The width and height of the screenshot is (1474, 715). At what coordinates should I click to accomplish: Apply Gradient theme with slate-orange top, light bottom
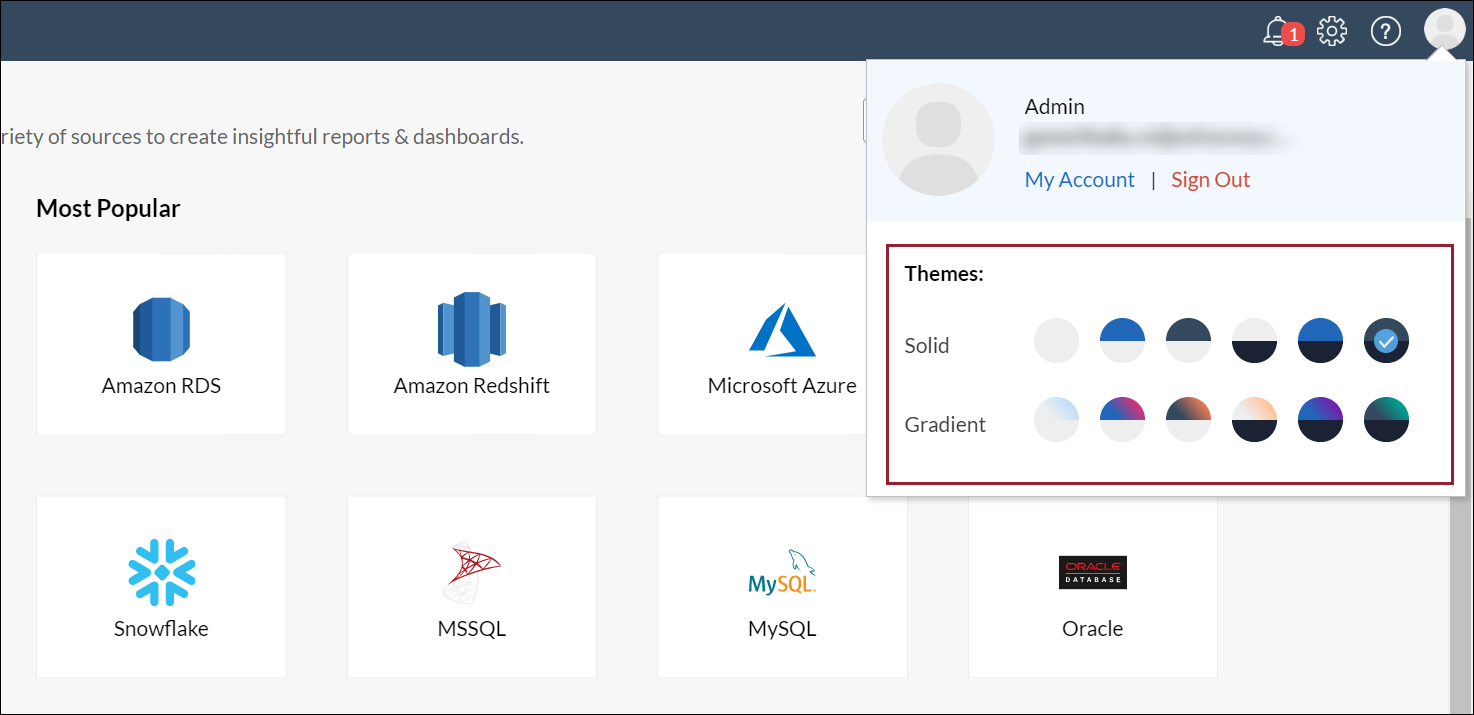(x=1188, y=419)
